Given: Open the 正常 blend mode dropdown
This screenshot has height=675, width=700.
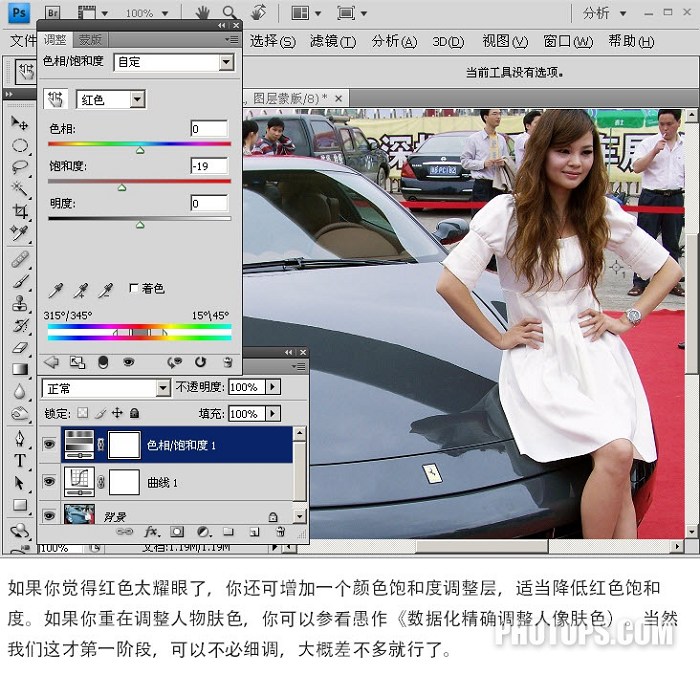Looking at the screenshot, I should point(106,388).
